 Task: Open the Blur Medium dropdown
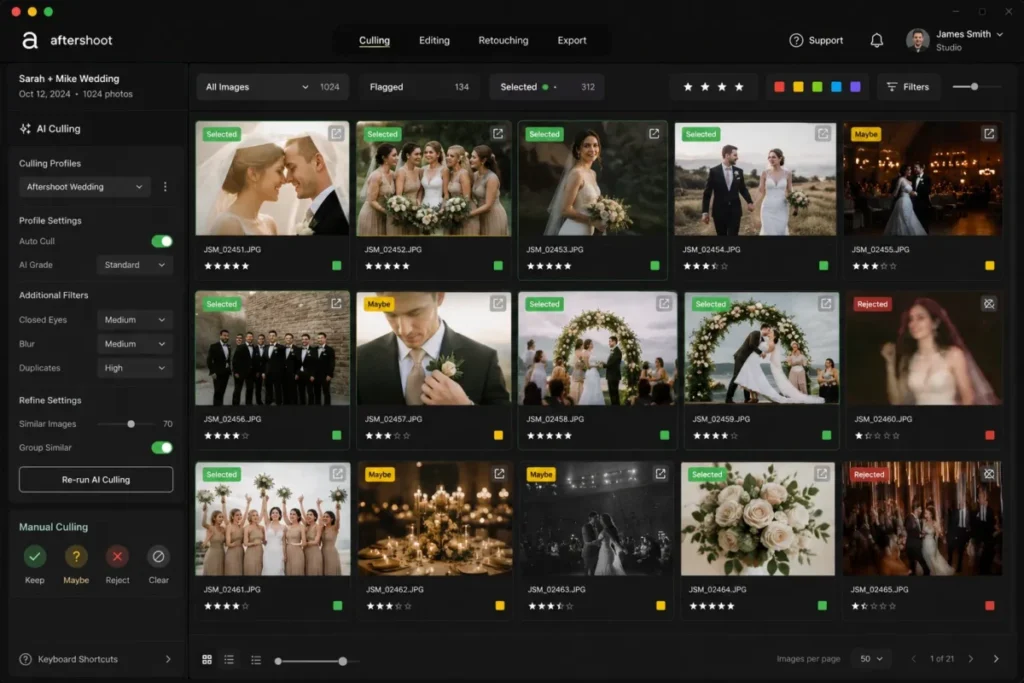click(135, 344)
